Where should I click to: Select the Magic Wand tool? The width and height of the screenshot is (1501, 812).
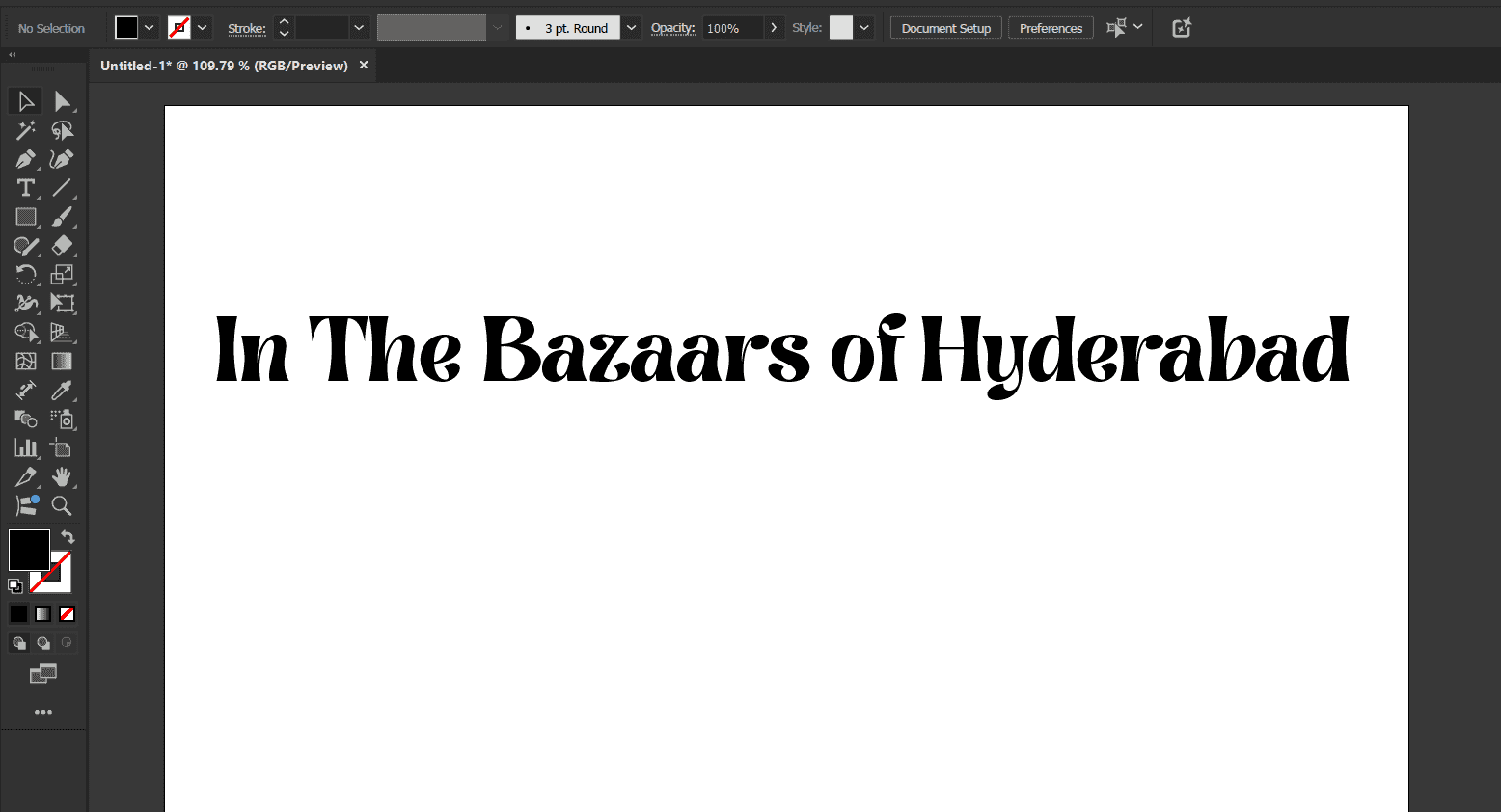26,130
